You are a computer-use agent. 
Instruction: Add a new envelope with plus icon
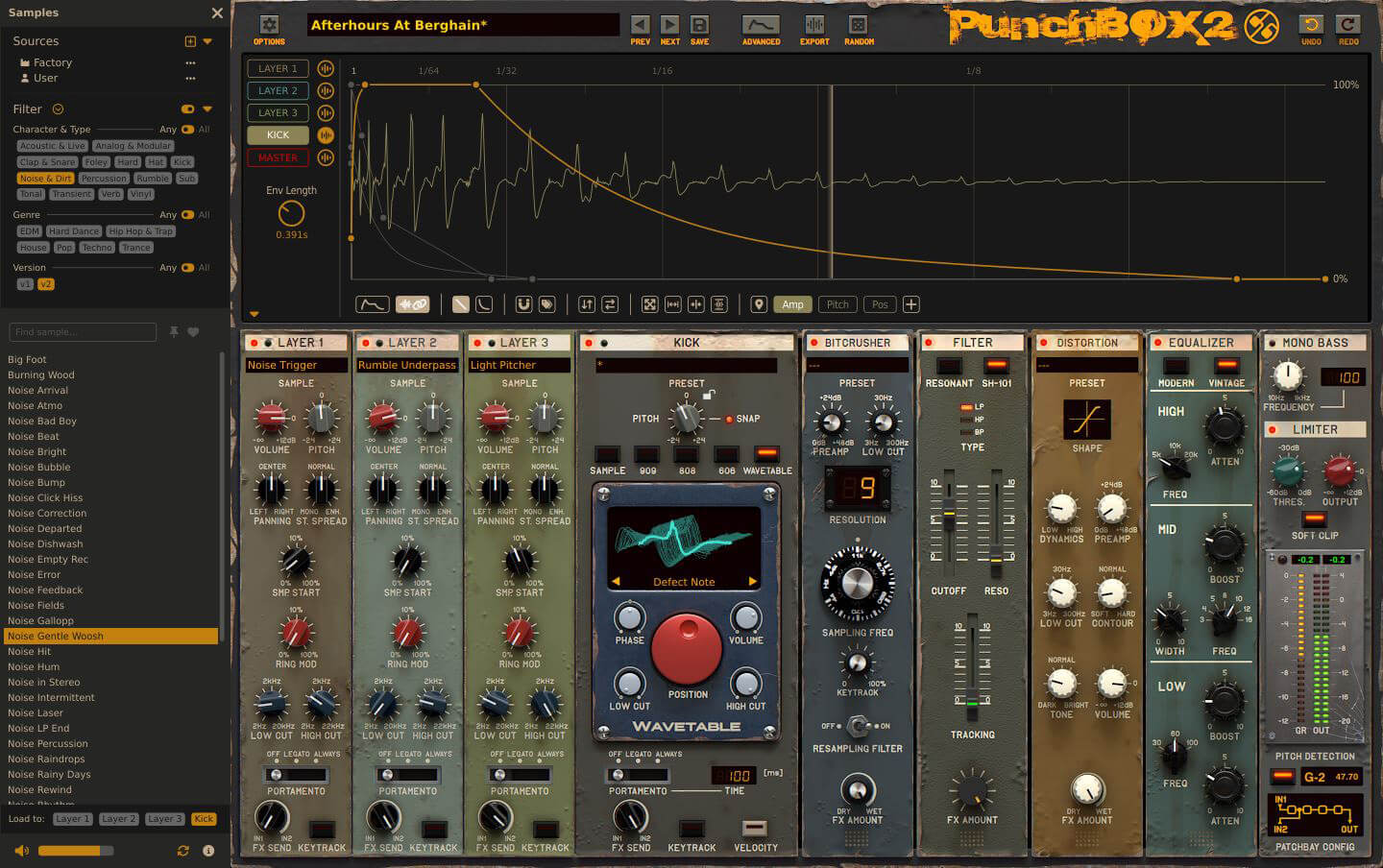911,304
